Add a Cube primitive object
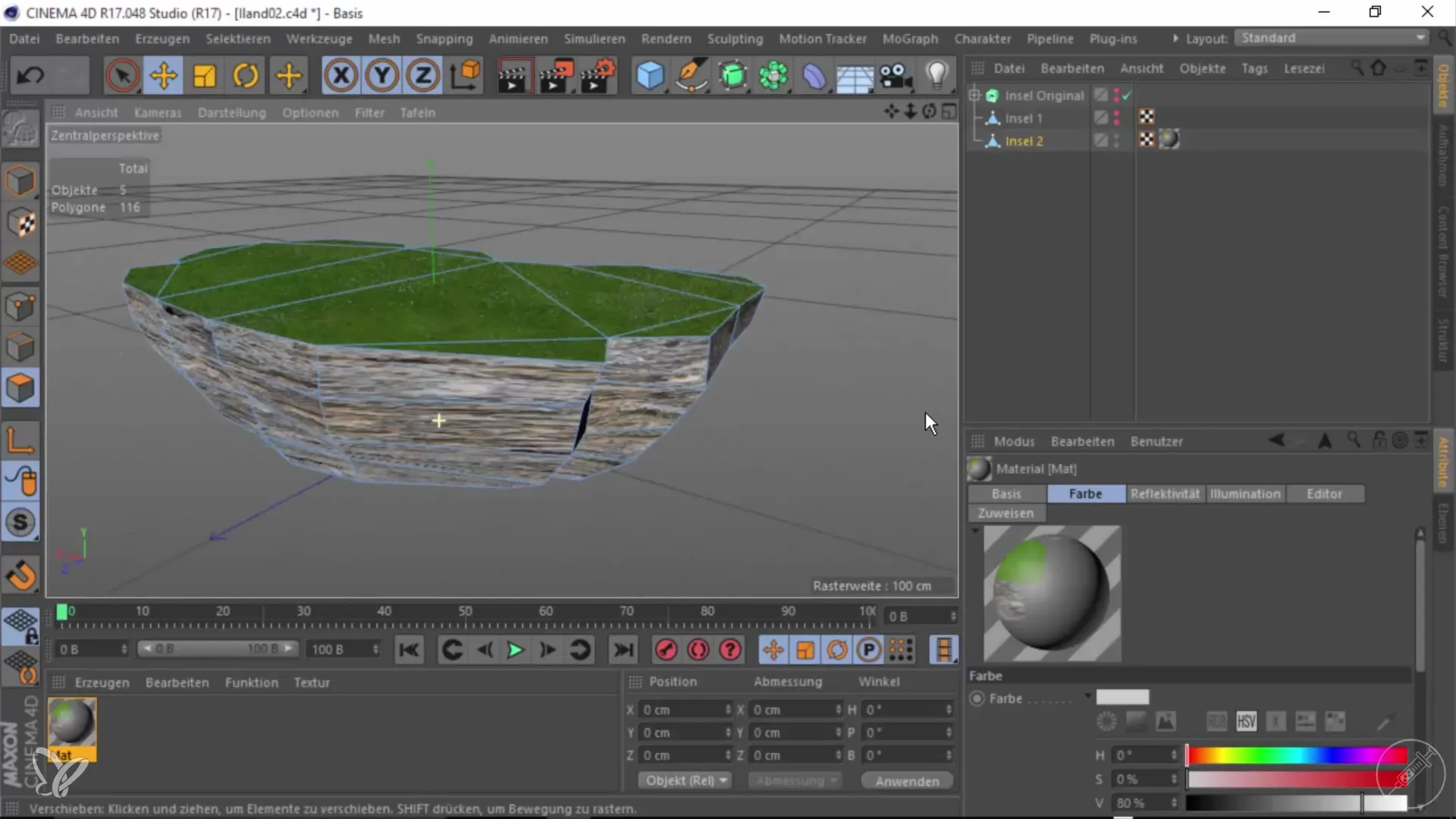Screen dimensions: 1456x819 [650, 76]
